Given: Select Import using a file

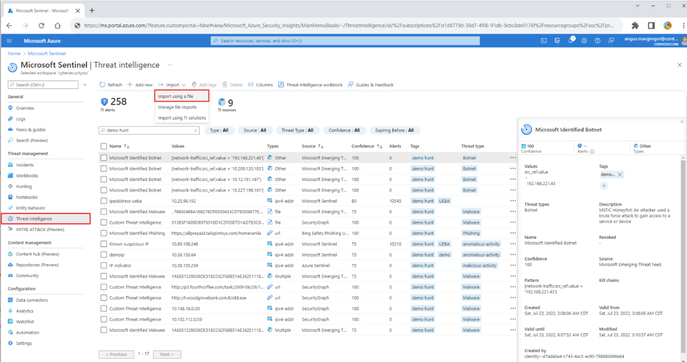Looking at the screenshot, I should click(181, 96).
